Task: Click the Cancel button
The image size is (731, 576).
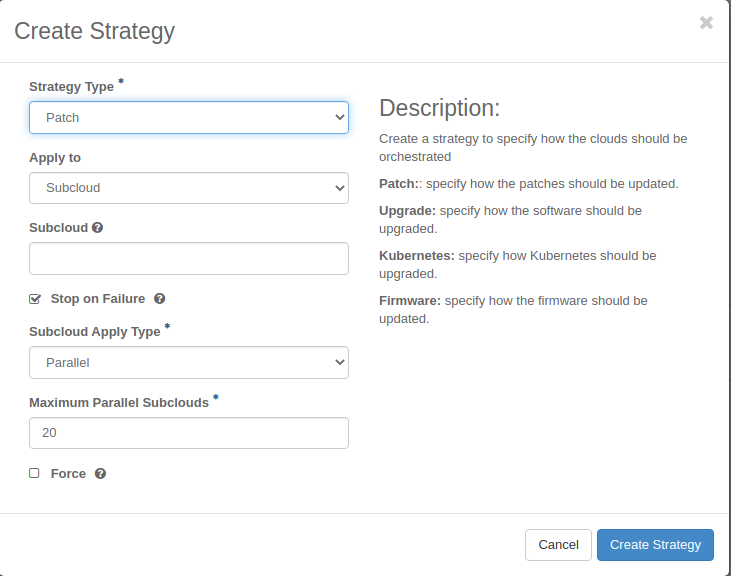Action: [x=558, y=545]
